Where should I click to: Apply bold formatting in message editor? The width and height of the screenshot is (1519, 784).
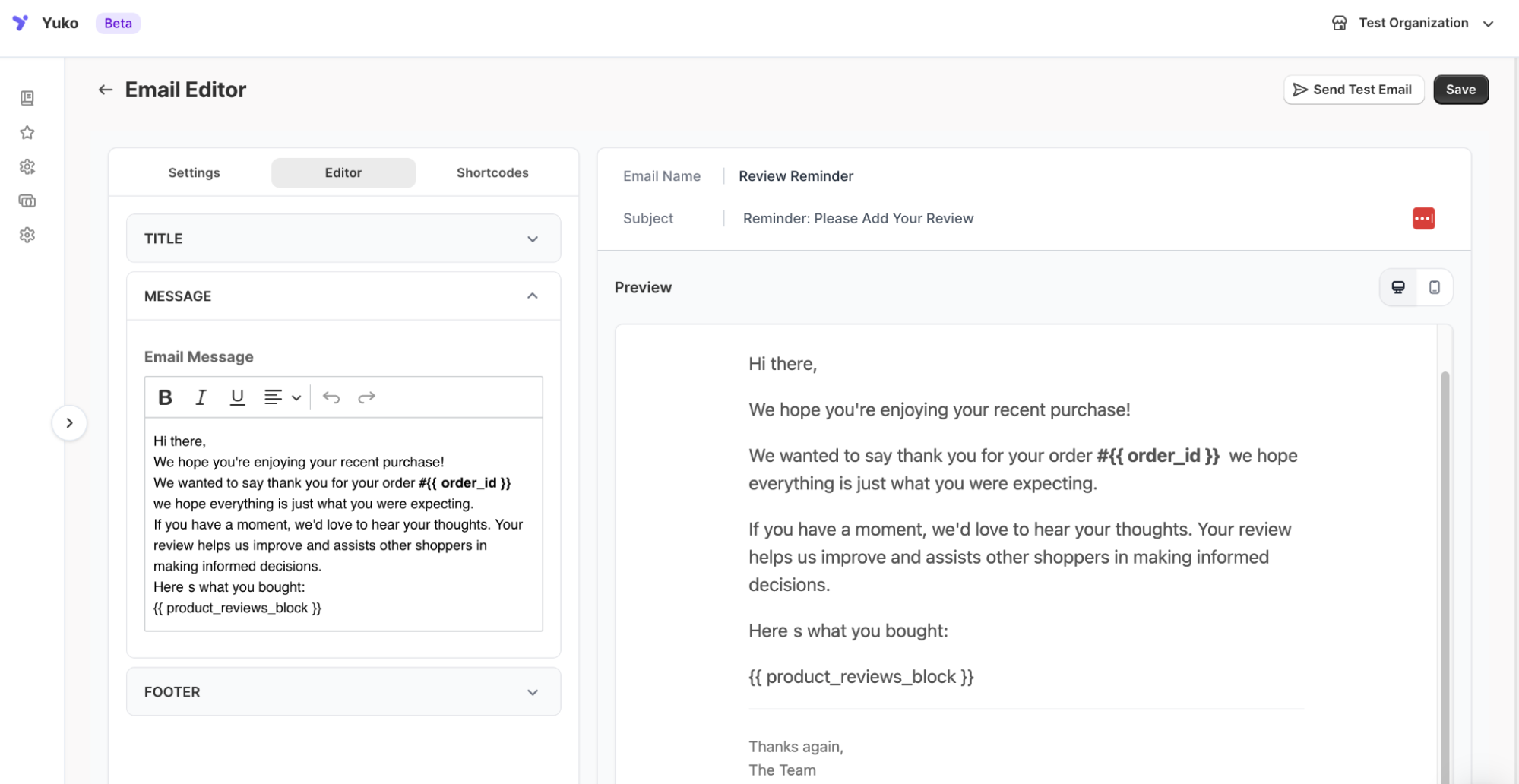tap(165, 397)
